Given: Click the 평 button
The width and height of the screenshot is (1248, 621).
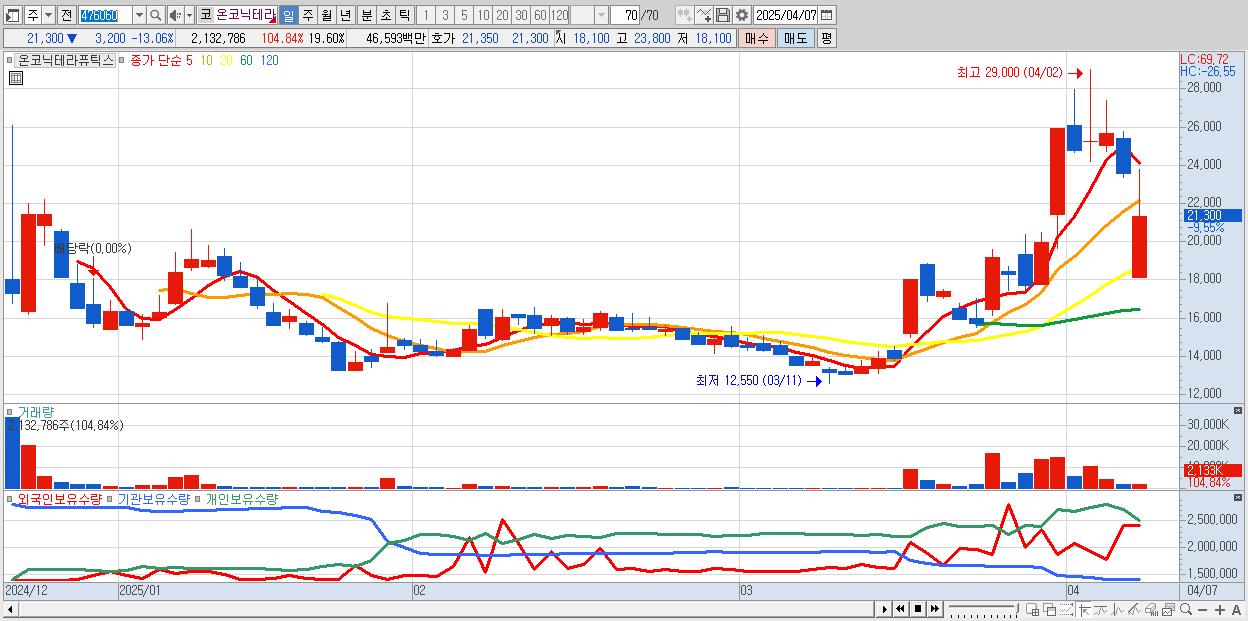Looking at the screenshot, I should click(827, 38).
